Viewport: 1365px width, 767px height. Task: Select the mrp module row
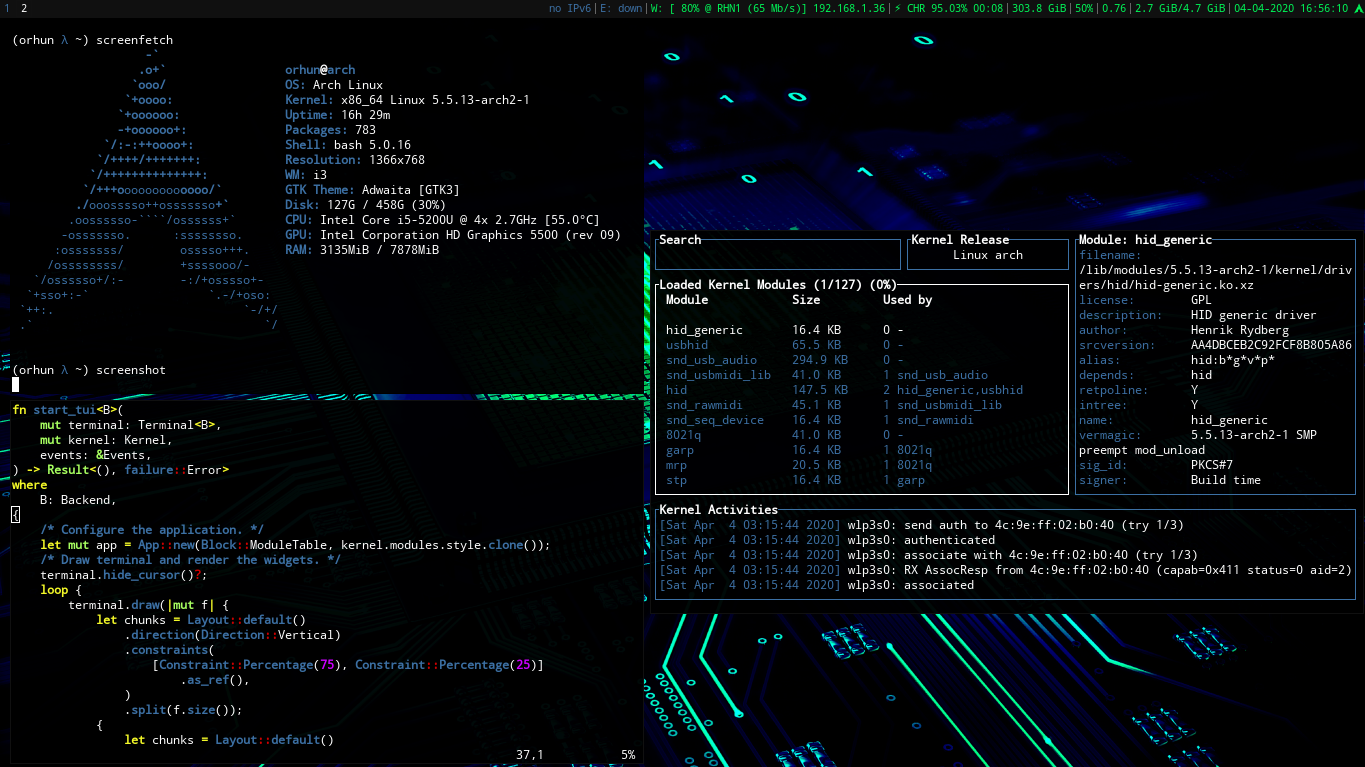coord(861,465)
